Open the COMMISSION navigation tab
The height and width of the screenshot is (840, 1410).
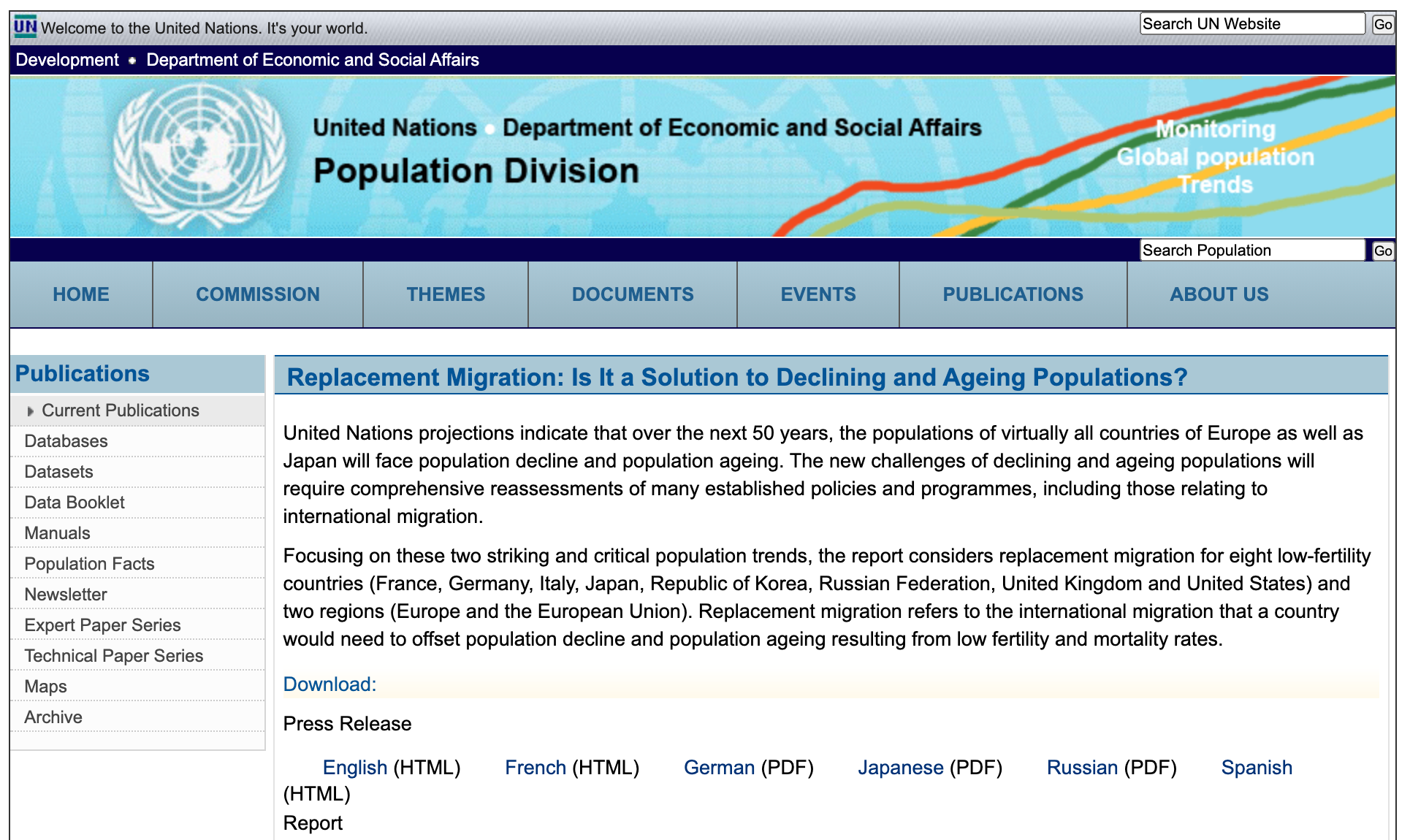tap(257, 294)
